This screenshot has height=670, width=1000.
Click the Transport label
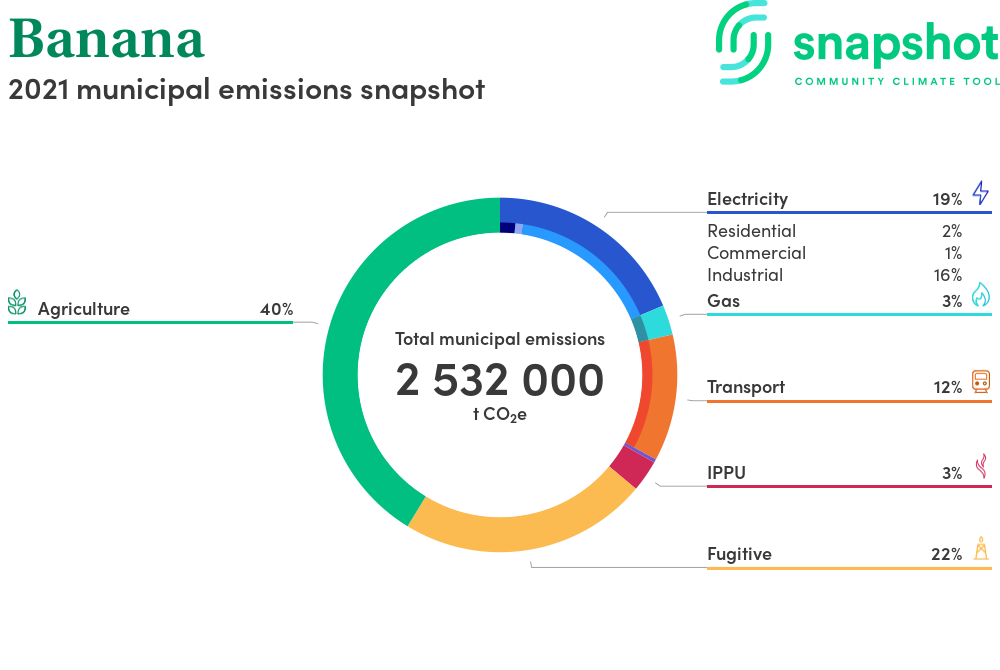pyautogui.click(x=746, y=387)
